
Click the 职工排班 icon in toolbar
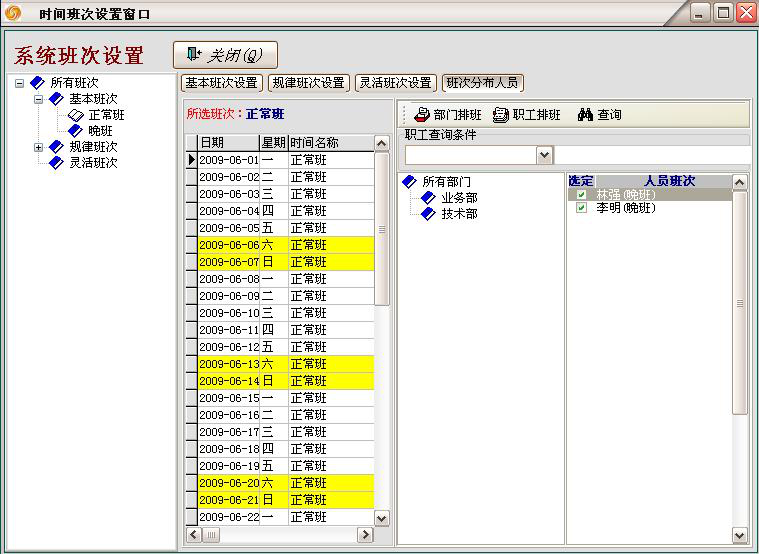(x=500, y=115)
